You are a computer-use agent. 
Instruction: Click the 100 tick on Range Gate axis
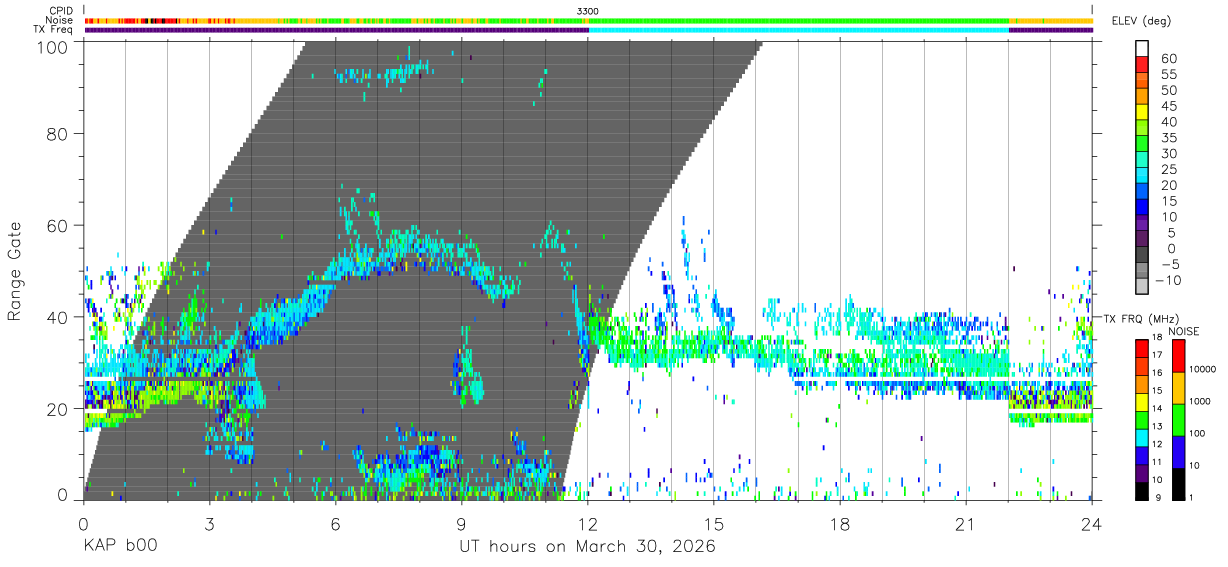point(52,47)
